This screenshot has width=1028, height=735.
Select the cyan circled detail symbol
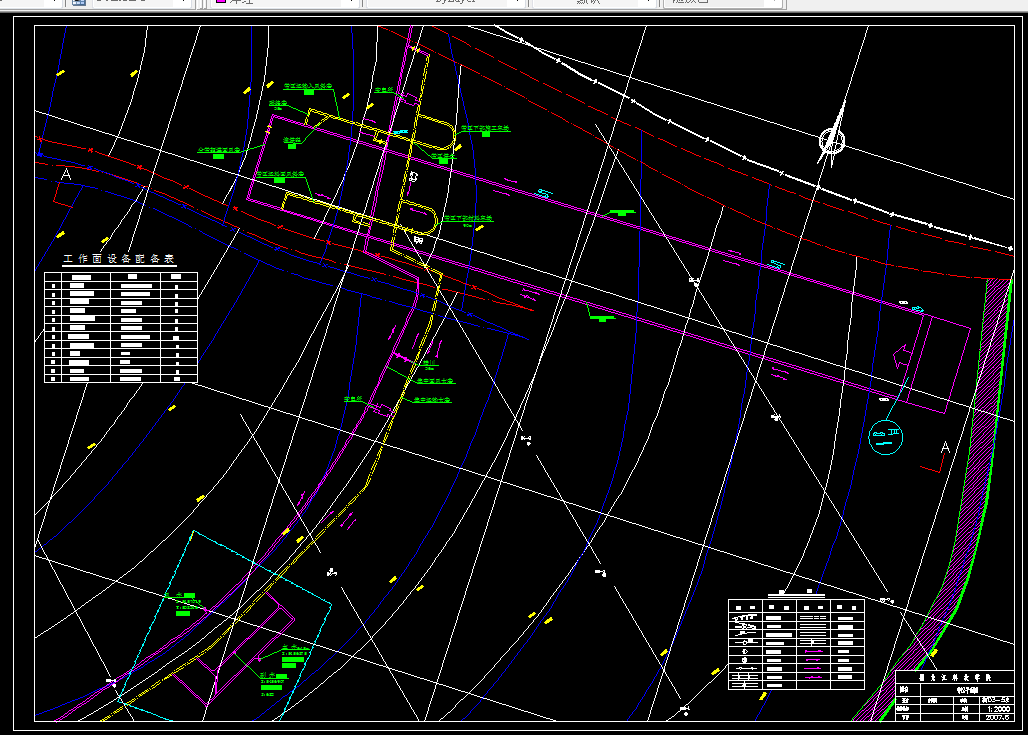tap(885, 437)
